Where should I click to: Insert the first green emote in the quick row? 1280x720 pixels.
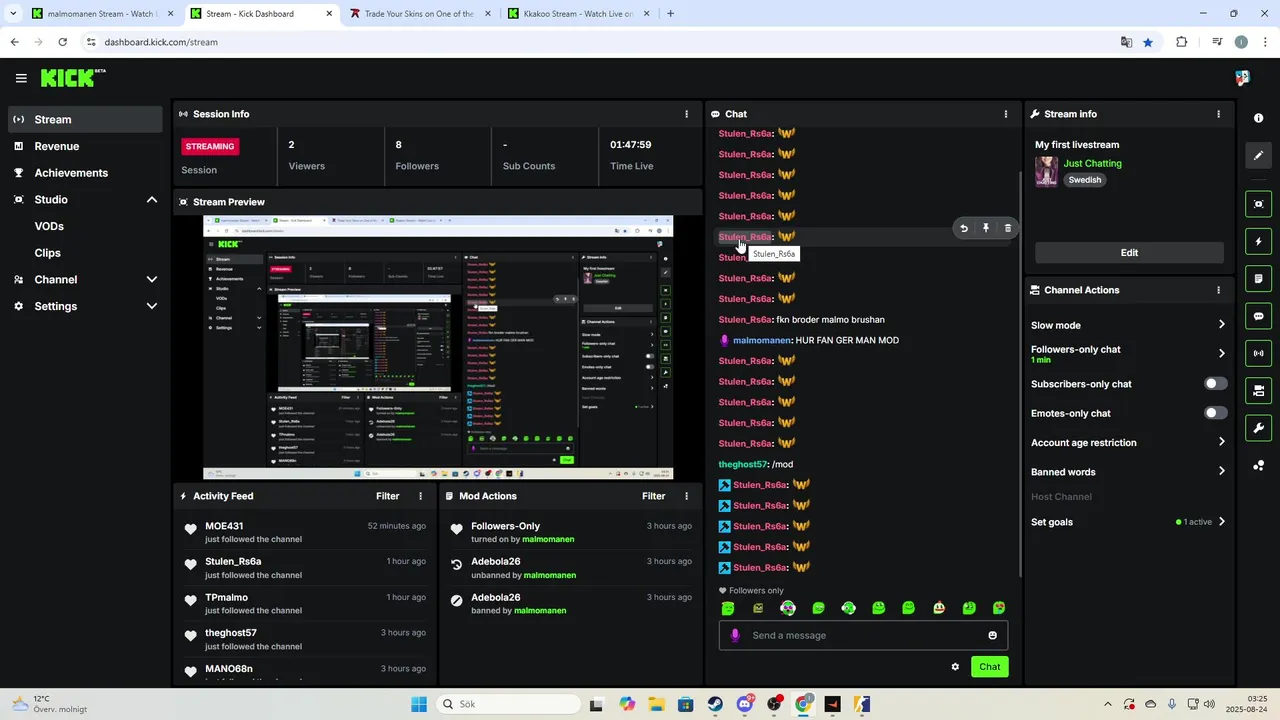[x=728, y=608]
